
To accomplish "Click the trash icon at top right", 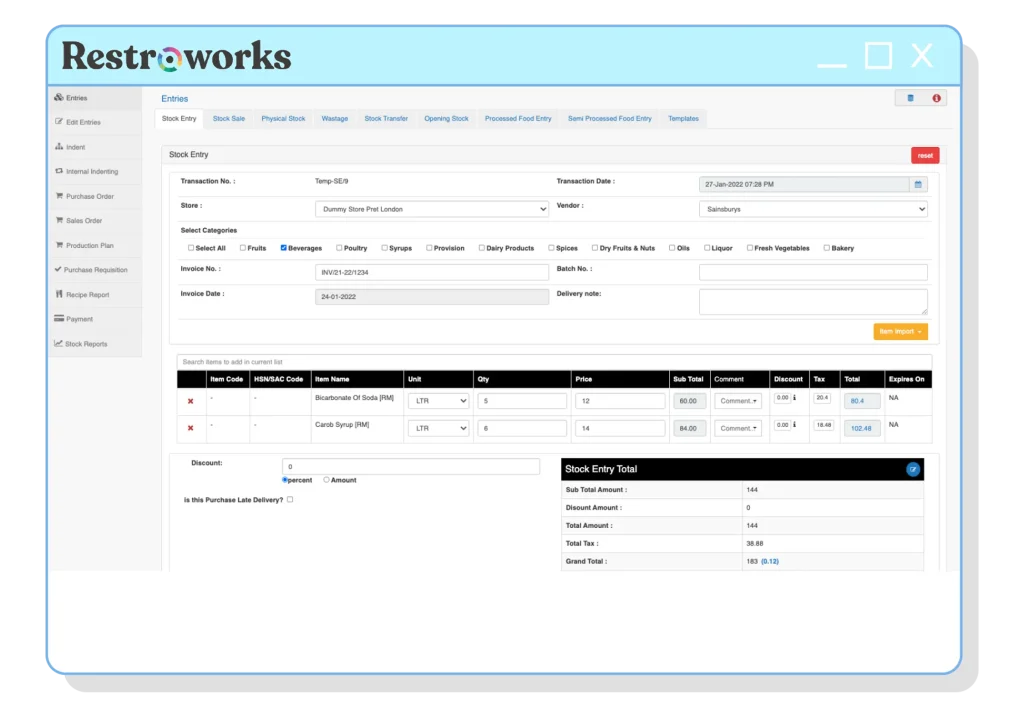I will coord(909,98).
